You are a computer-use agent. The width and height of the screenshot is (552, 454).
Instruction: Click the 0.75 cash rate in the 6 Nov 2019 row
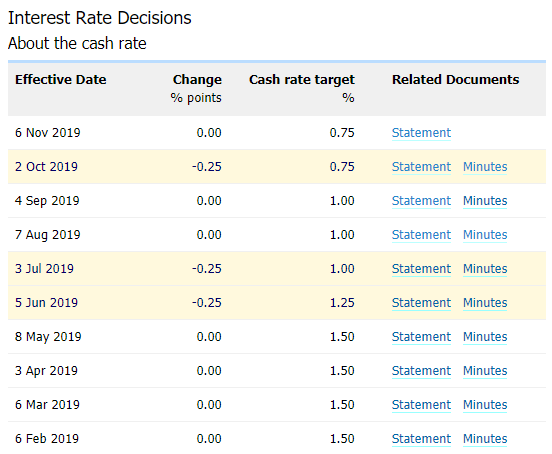(x=342, y=133)
